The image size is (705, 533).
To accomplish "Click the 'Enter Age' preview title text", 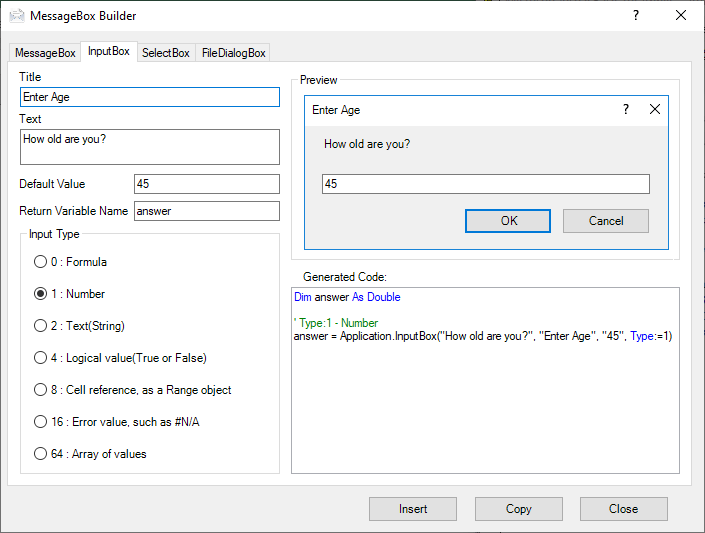I will [336, 110].
